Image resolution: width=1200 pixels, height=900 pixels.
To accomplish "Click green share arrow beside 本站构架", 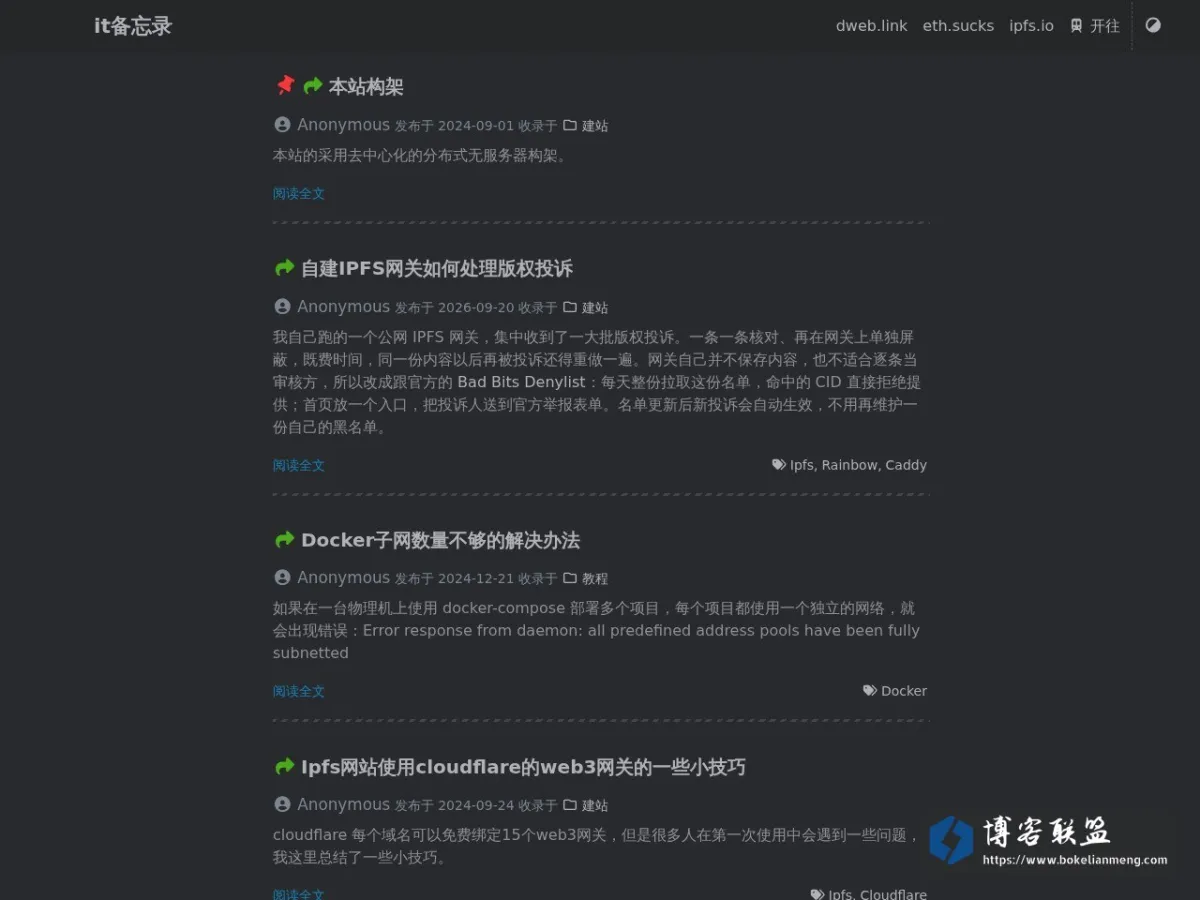I will click(x=313, y=86).
